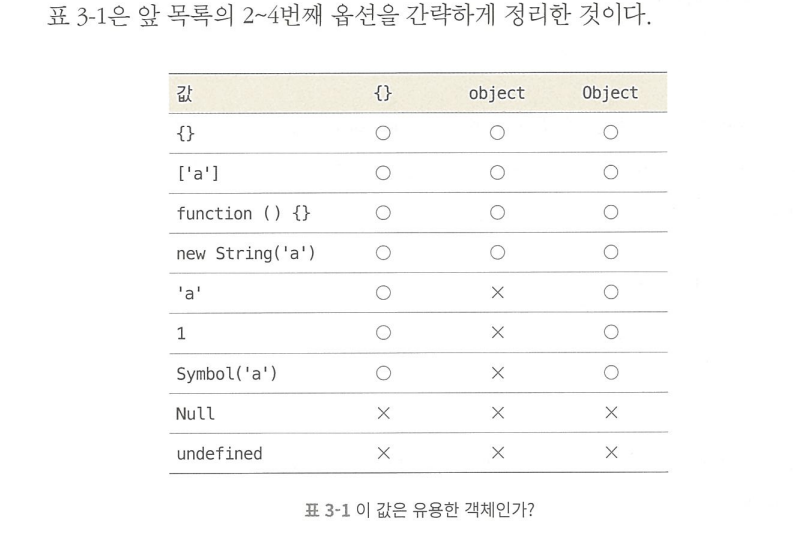Click the Null row label
The width and height of the screenshot is (795, 535).
(x=195, y=414)
